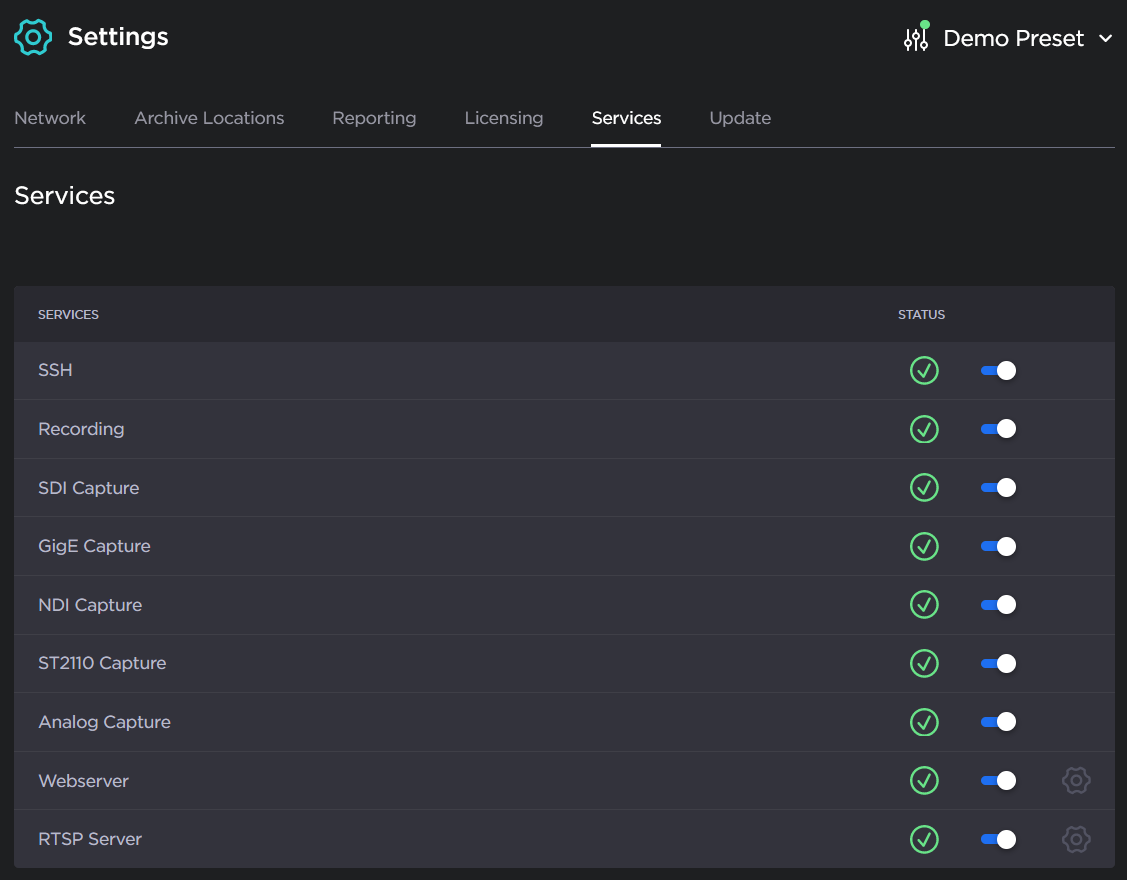Open RTSP Server settings gear icon
This screenshot has height=880, width=1127.
pyautogui.click(x=1075, y=839)
